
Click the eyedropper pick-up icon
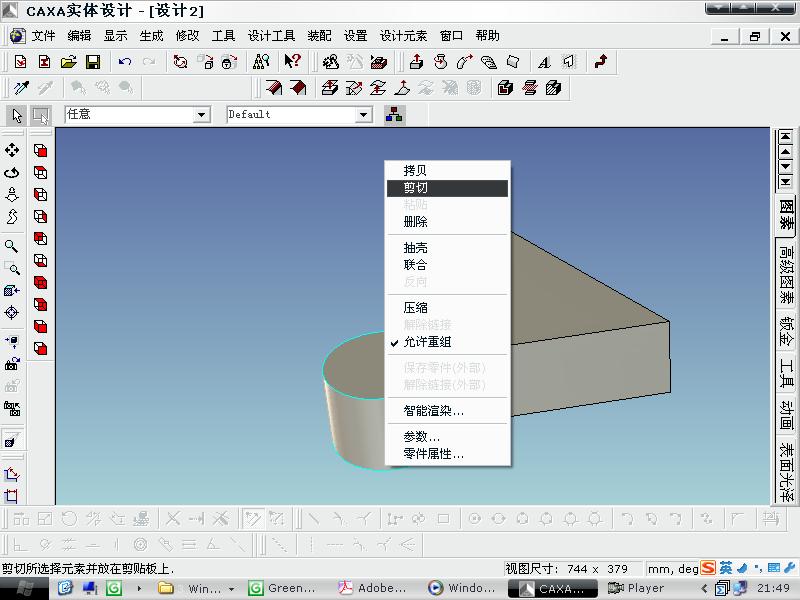click(21, 88)
